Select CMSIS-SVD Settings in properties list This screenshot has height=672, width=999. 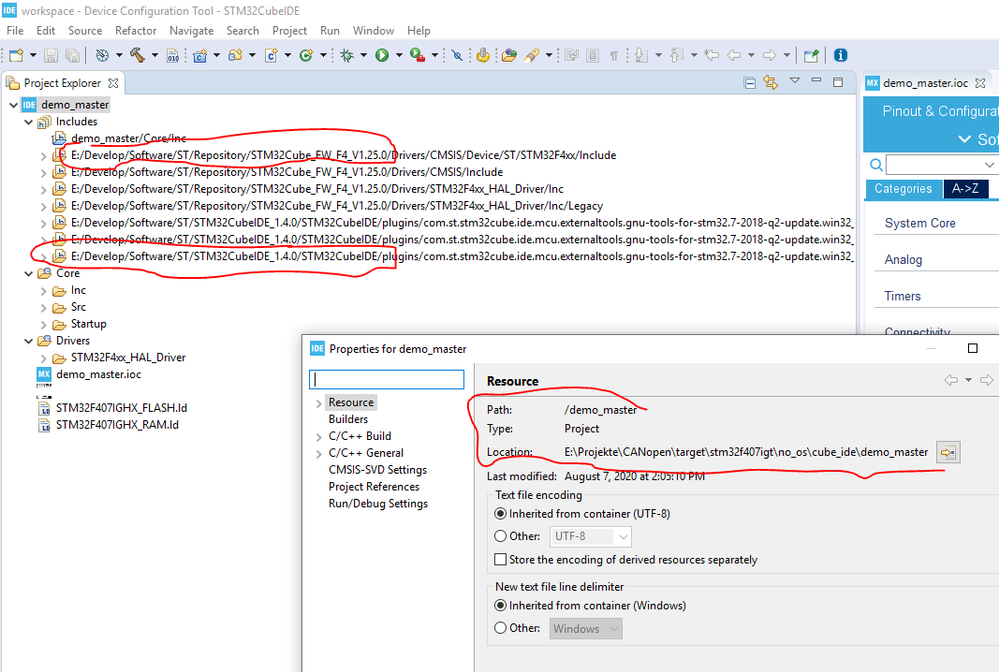pos(378,469)
